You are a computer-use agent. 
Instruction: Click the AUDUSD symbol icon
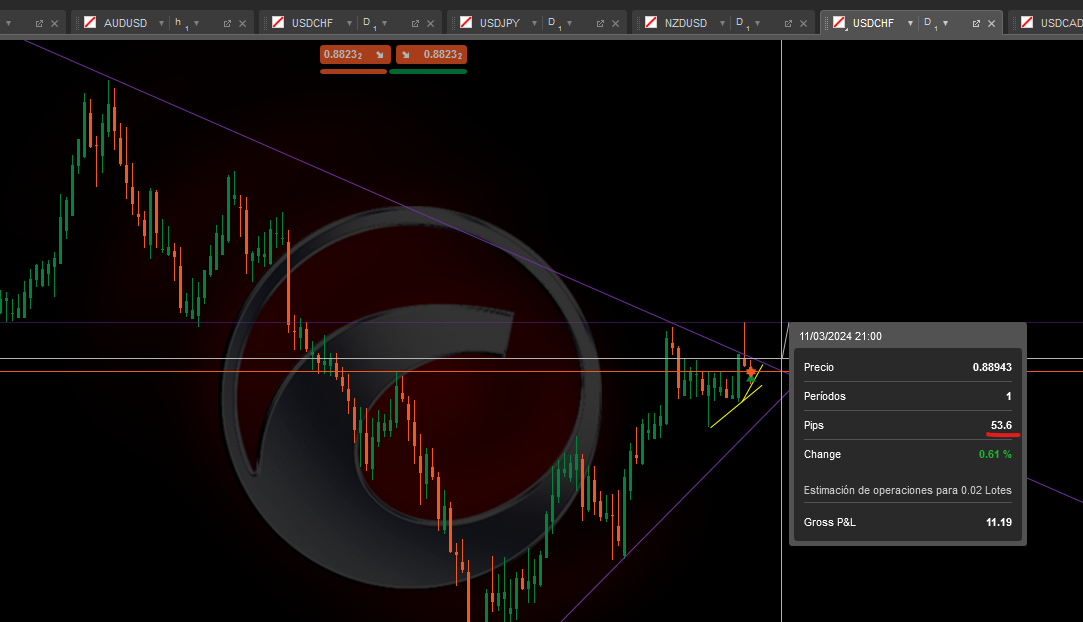[x=90, y=23]
